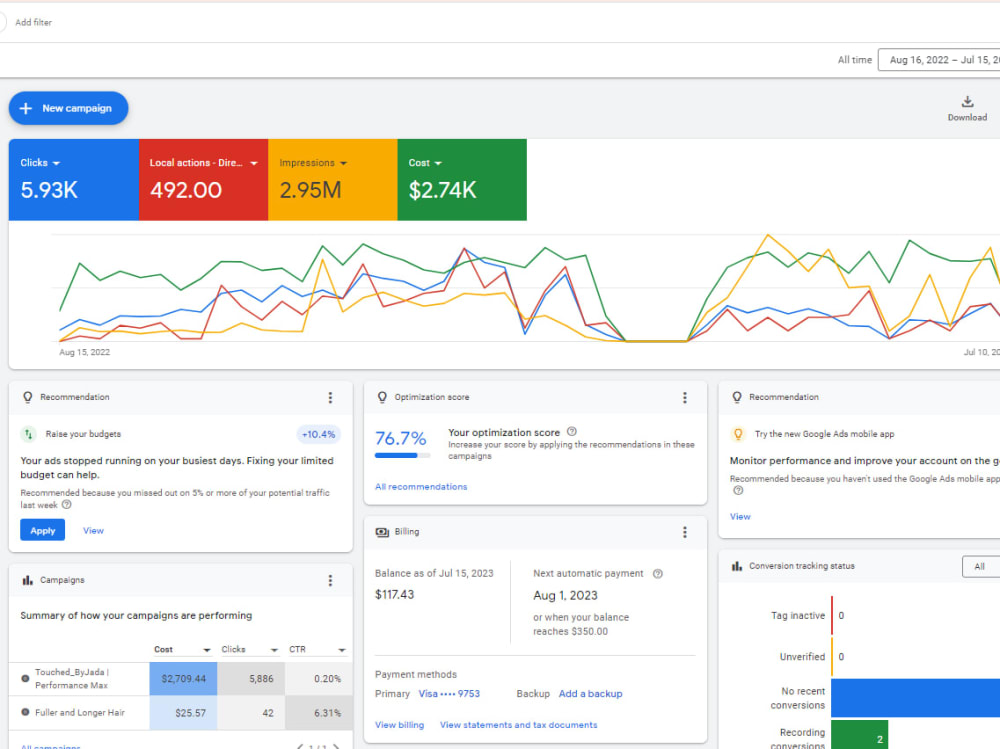Open the conversion tracking All dropdown
This screenshot has height=749, width=1000.
point(981,567)
